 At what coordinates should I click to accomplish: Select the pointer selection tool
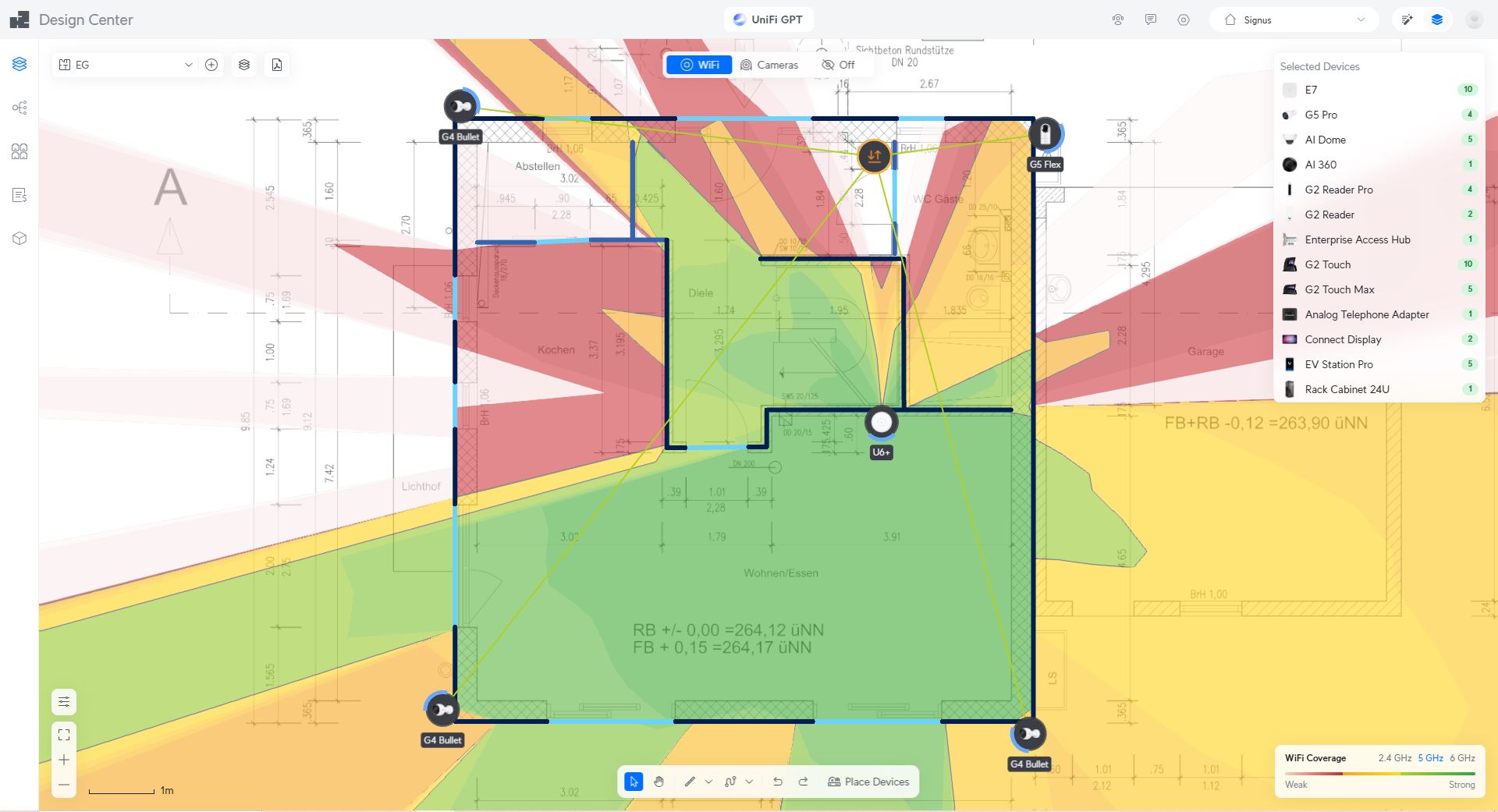[x=634, y=782]
